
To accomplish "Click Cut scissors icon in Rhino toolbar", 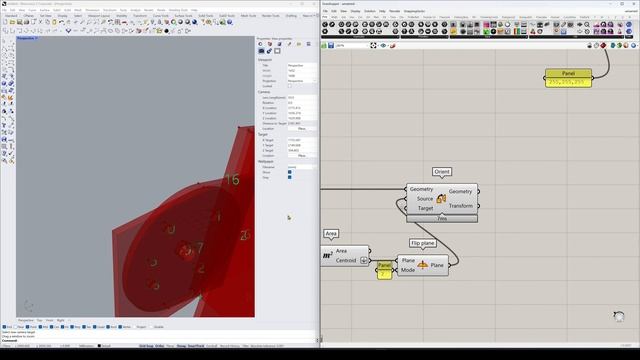I will pos(40,22).
